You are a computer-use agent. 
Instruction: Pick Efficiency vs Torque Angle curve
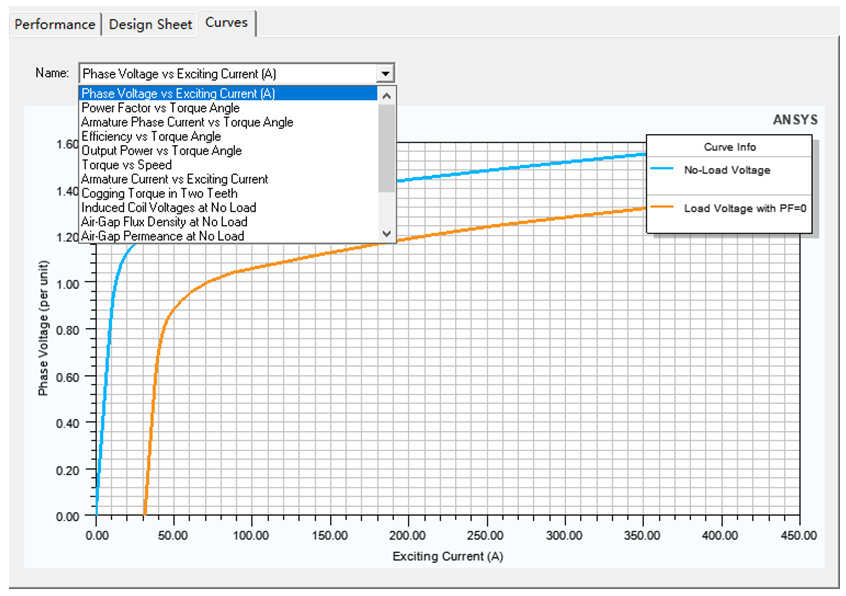228,136
